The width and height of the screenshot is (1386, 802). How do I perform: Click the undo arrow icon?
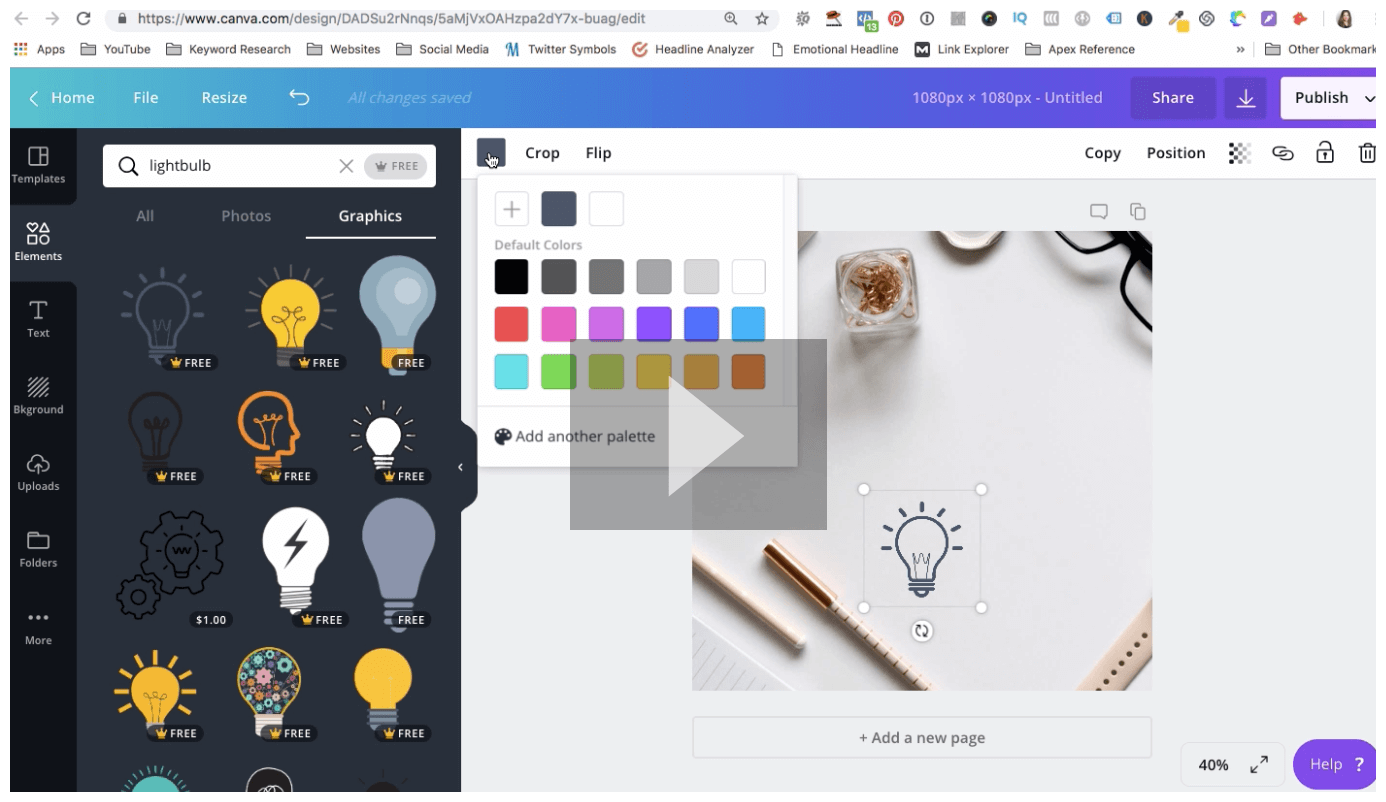pyautogui.click(x=299, y=97)
